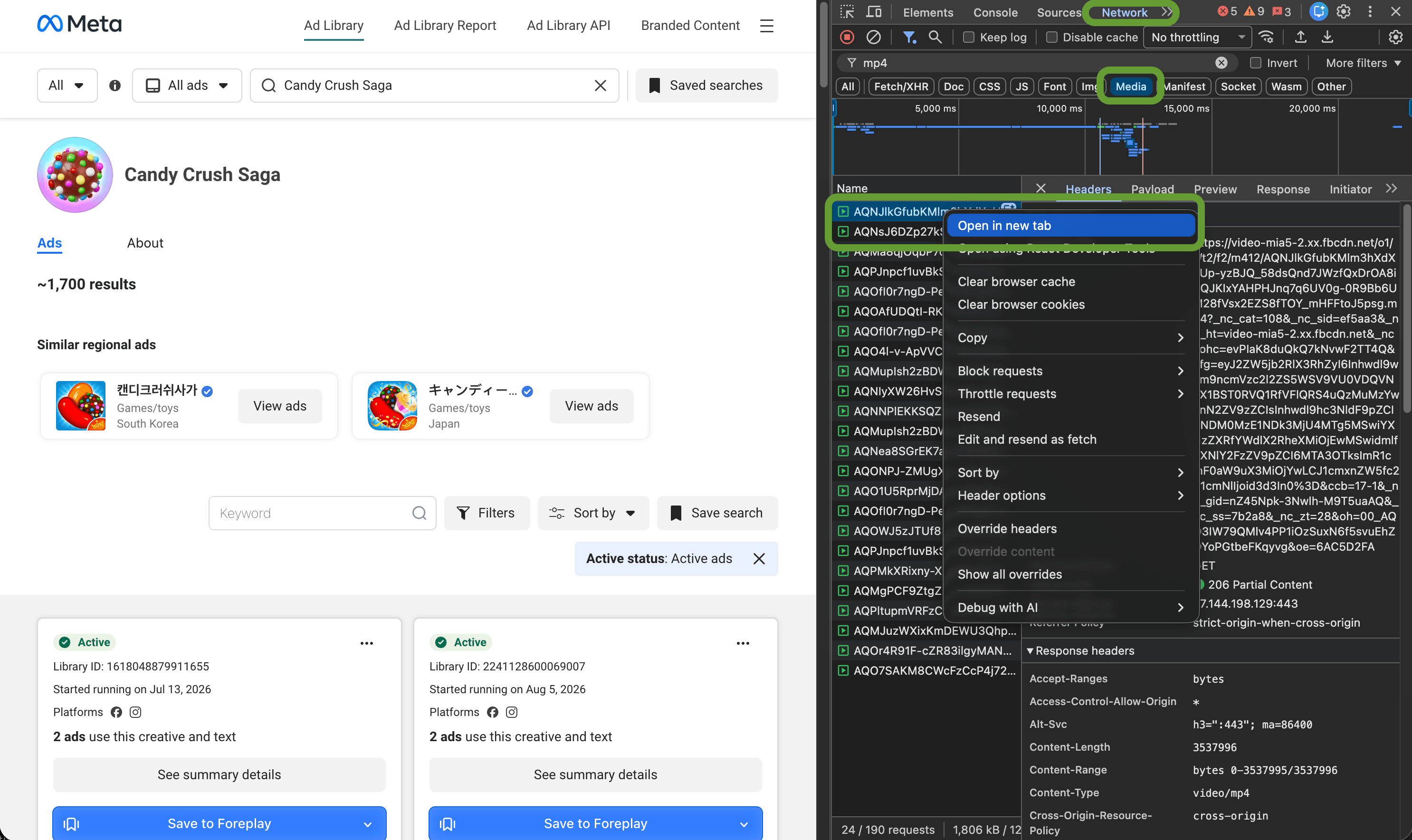Open network search magnifier

coord(935,38)
